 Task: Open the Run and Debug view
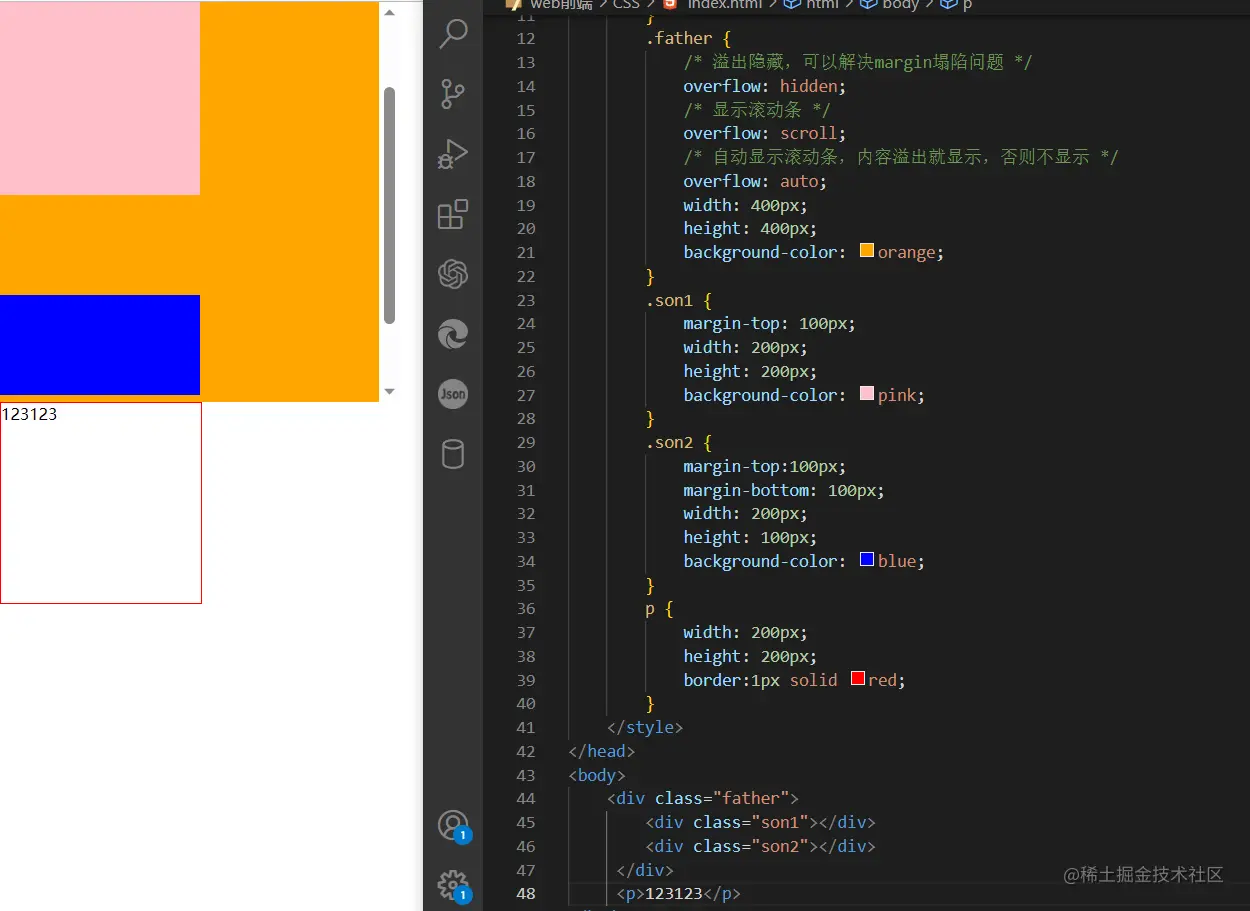[453, 154]
